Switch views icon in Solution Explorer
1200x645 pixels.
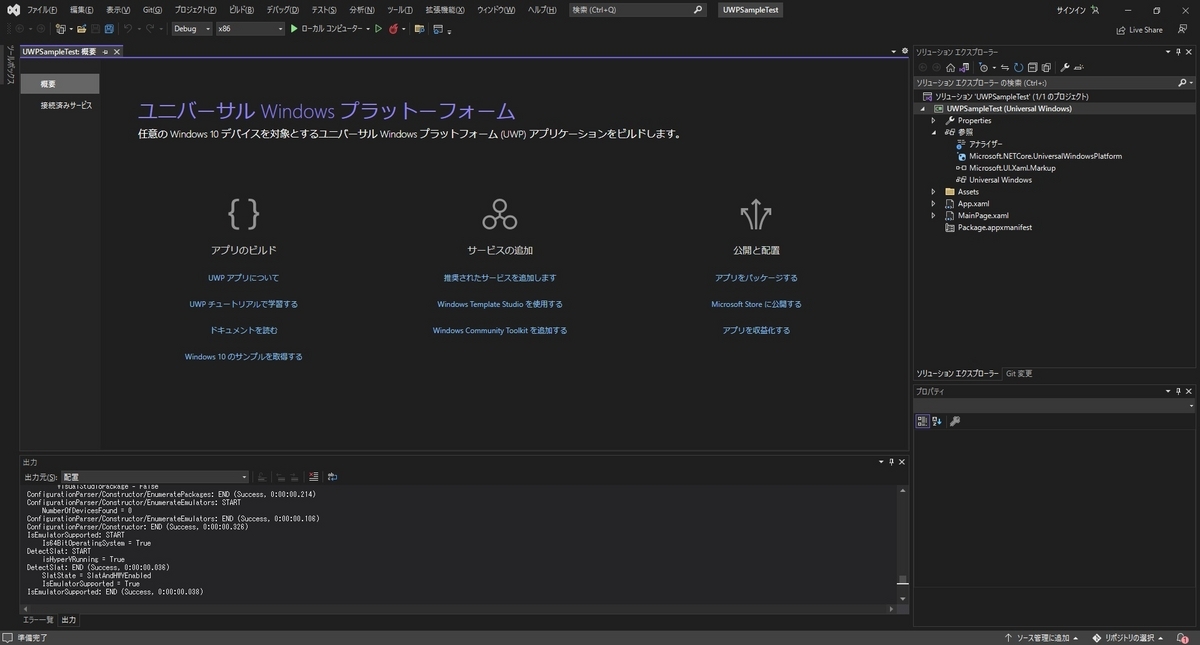coord(964,68)
